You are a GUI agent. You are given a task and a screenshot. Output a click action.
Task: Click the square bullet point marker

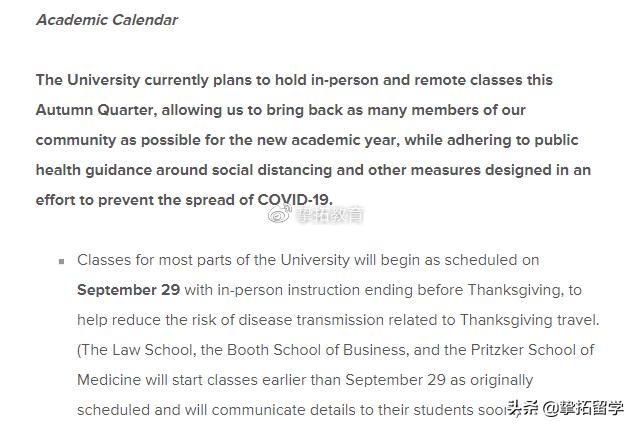pyautogui.click(x=61, y=261)
